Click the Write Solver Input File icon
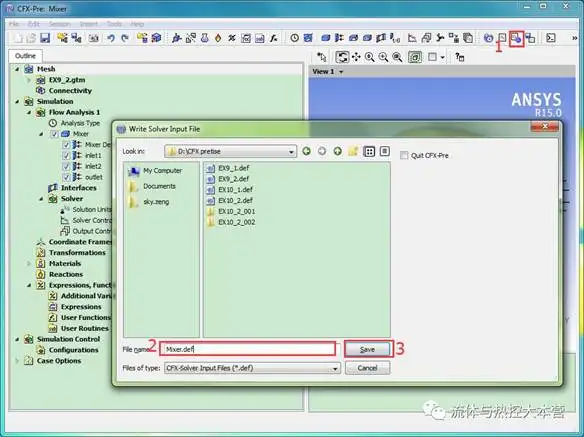This screenshot has height=437, width=584. [516, 38]
